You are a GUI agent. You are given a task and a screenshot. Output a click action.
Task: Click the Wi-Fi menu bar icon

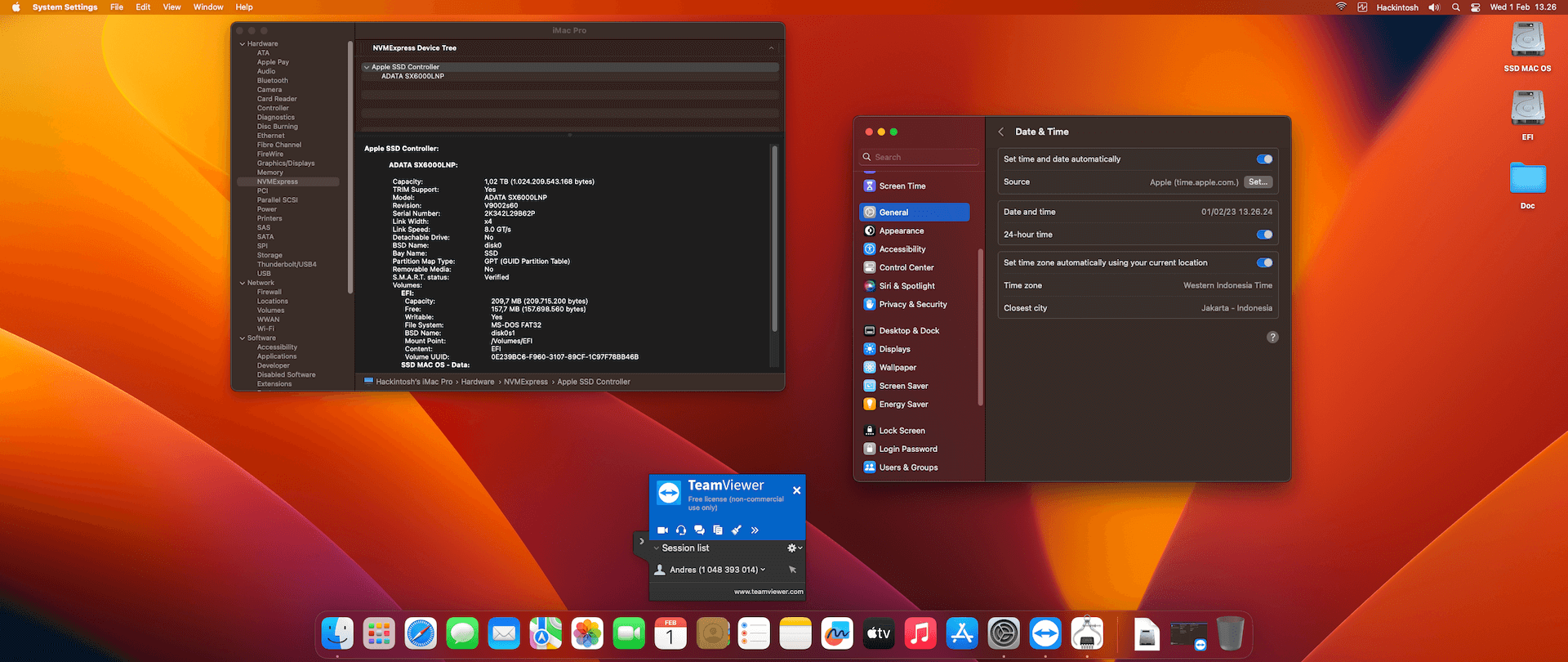[x=1341, y=7]
